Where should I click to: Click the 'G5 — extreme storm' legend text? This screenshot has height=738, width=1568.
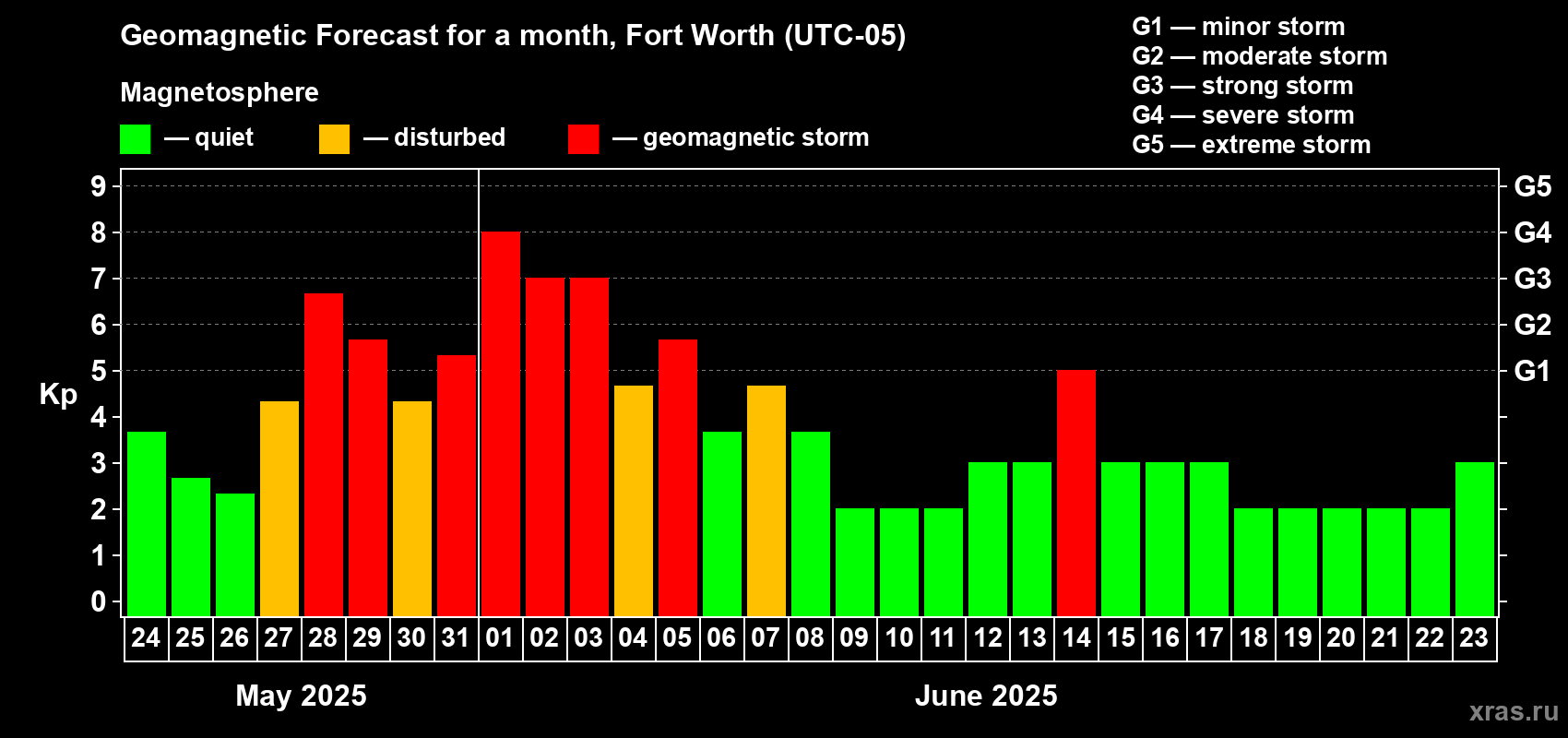pyautogui.click(x=1252, y=145)
